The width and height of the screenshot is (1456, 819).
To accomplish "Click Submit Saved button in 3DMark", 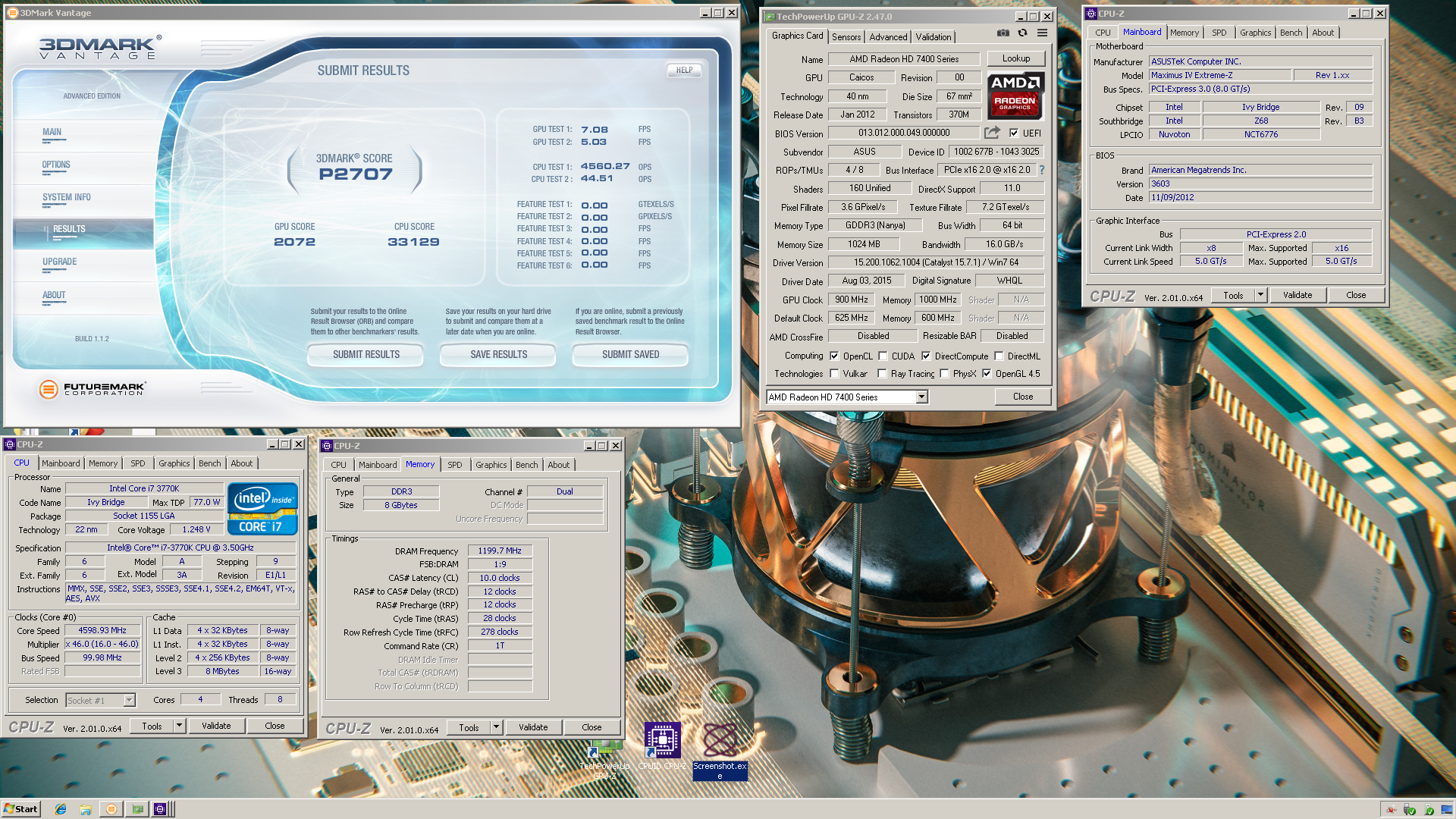I will [630, 354].
